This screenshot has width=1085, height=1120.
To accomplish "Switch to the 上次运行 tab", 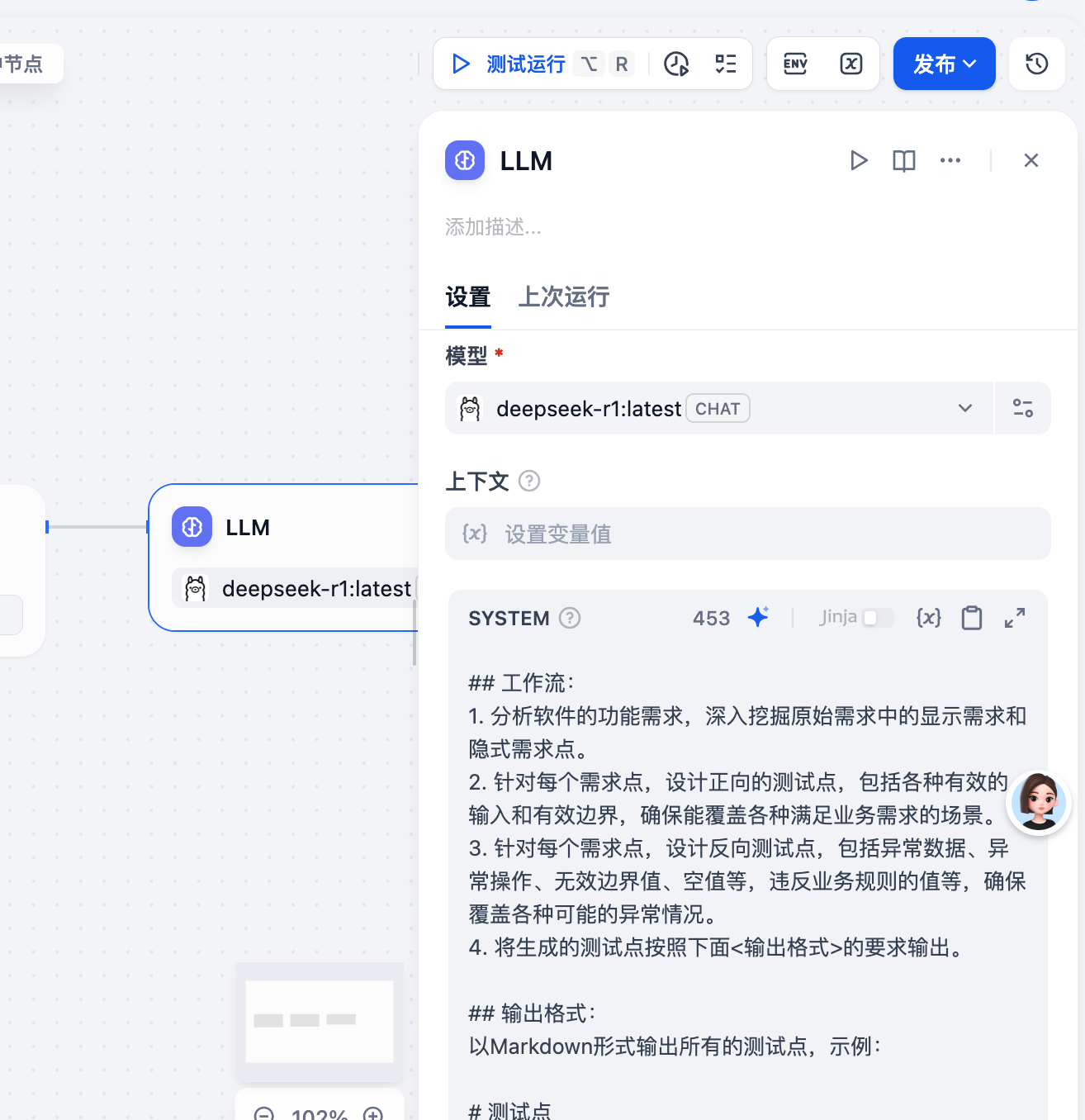I will click(564, 297).
